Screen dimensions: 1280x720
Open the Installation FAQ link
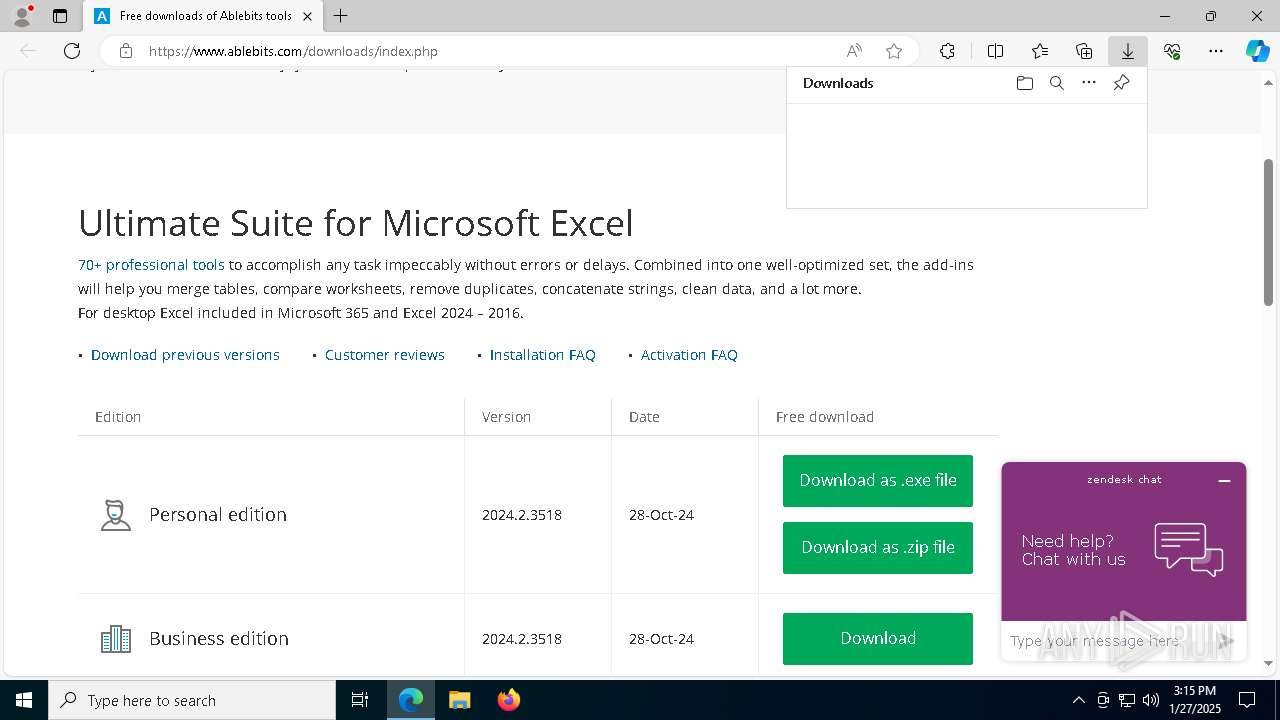[542, 355]
